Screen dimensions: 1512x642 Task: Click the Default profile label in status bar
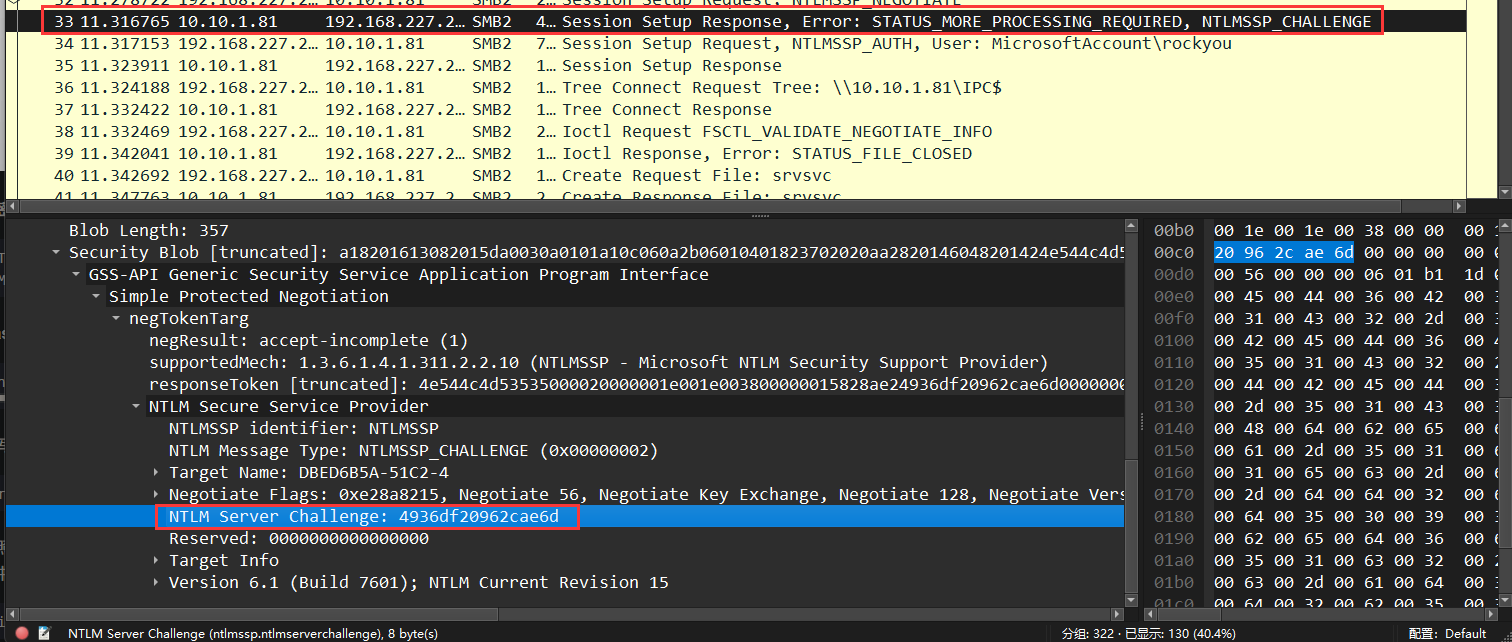(1465, 633)
